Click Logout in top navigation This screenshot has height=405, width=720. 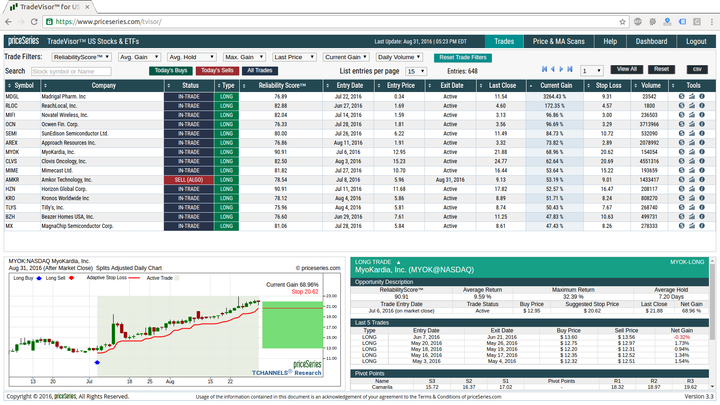[696, 41]
